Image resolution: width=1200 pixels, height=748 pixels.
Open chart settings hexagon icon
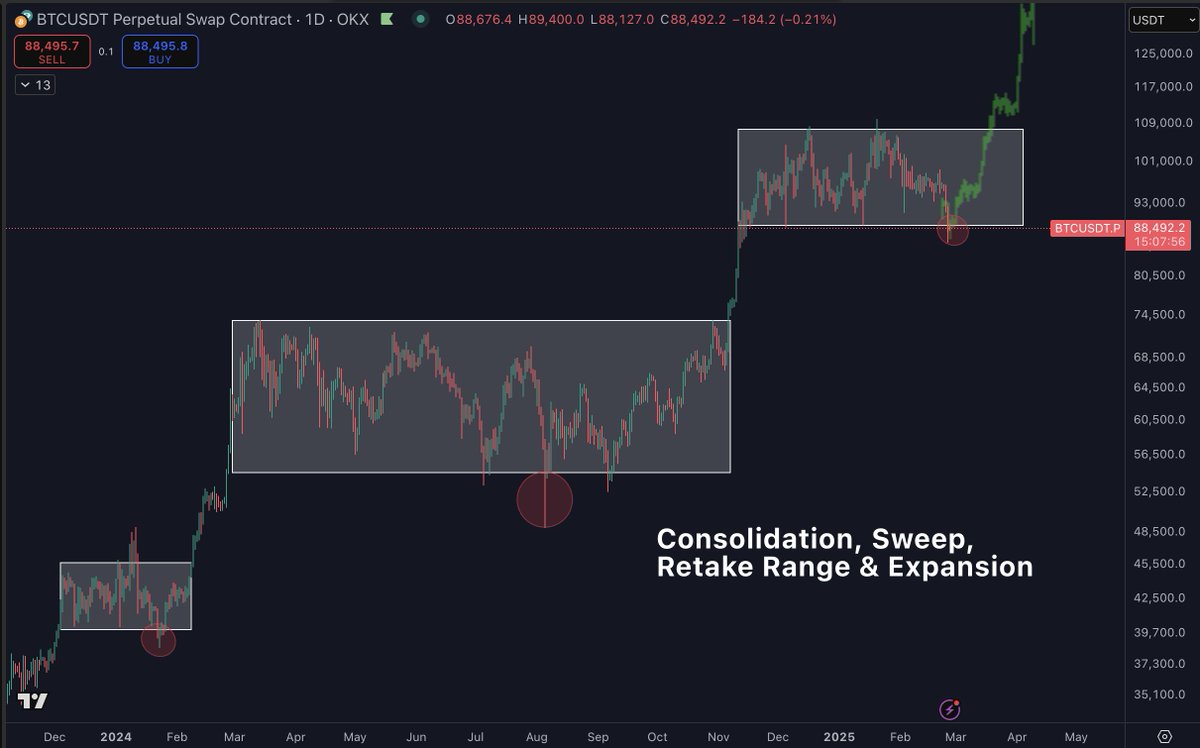1164,737
